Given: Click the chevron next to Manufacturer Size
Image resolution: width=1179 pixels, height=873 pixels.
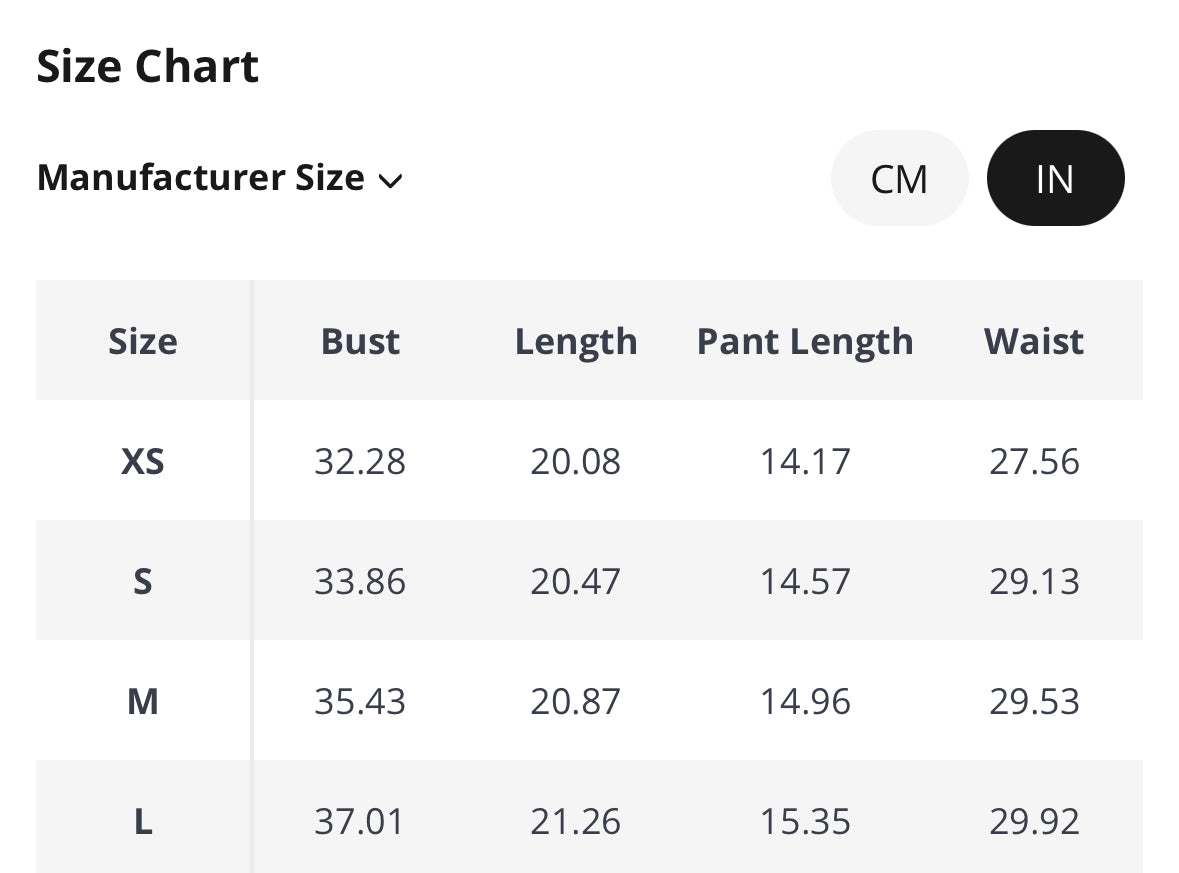Looking at the screenshot, I should [390, 181].
